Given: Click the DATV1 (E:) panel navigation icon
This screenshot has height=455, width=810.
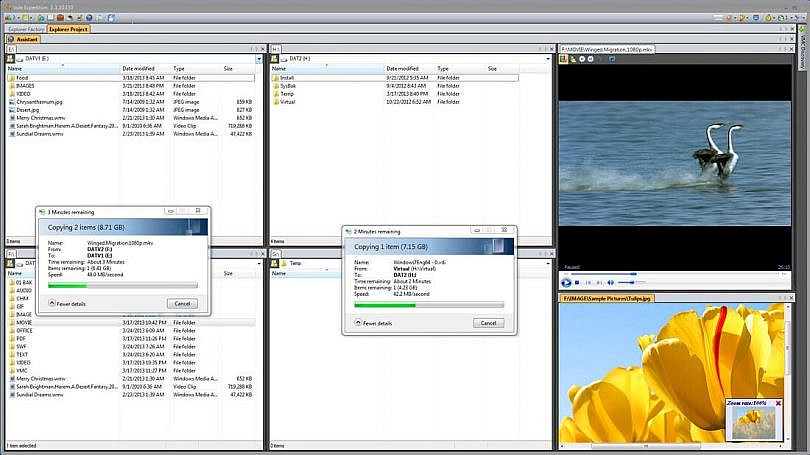Looking at the screenshot, I should [x=10, y=59].
